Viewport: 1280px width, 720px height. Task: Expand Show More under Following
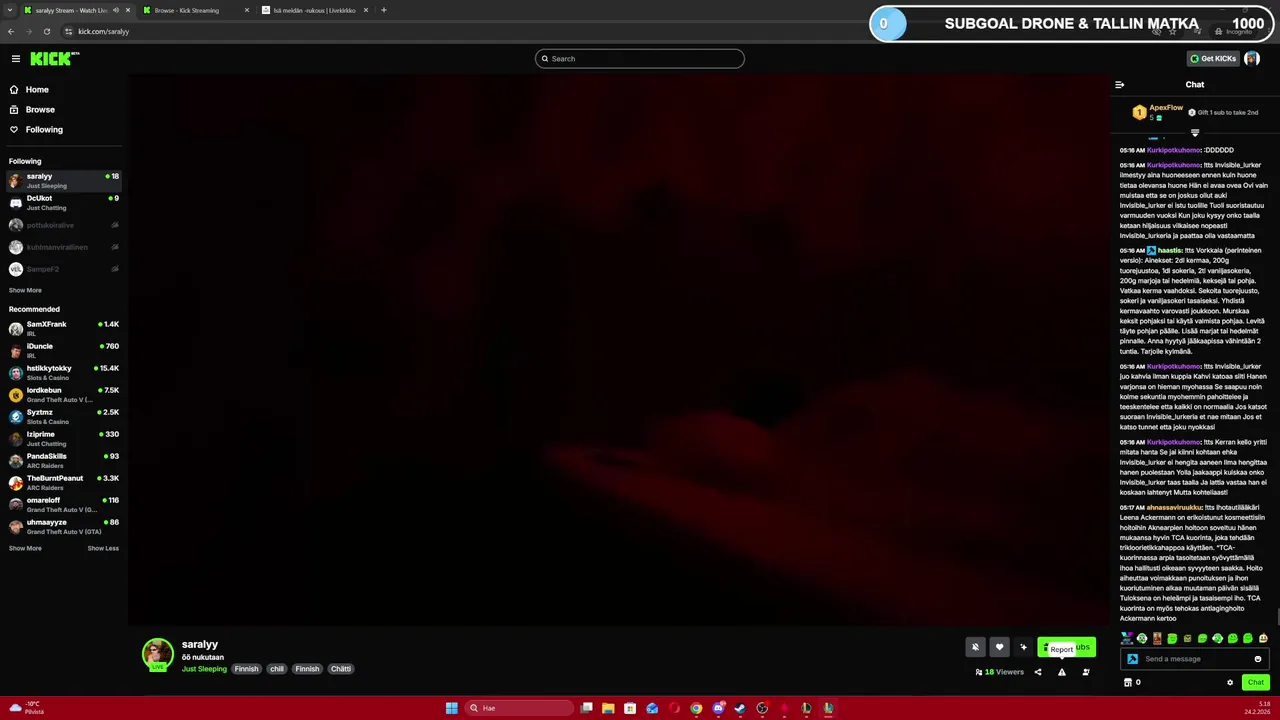click(x=25, y=290)
